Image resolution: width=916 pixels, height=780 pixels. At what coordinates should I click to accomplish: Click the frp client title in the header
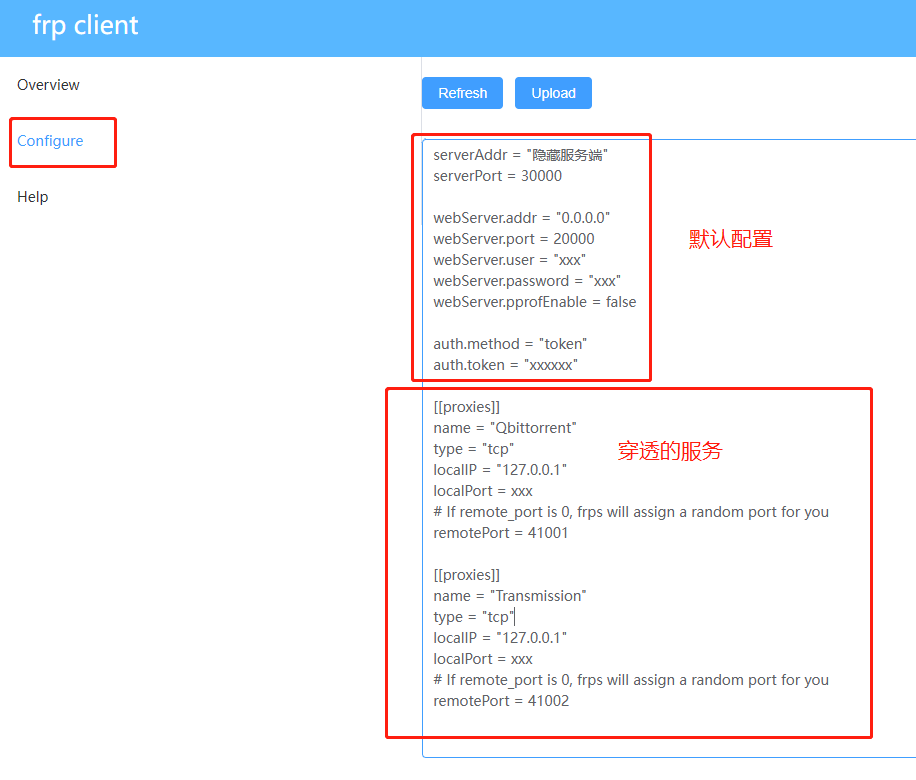click(85, 26)
